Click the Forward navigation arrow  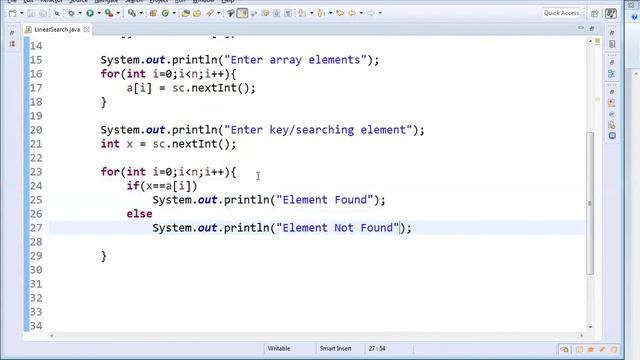tap(371, 13)
